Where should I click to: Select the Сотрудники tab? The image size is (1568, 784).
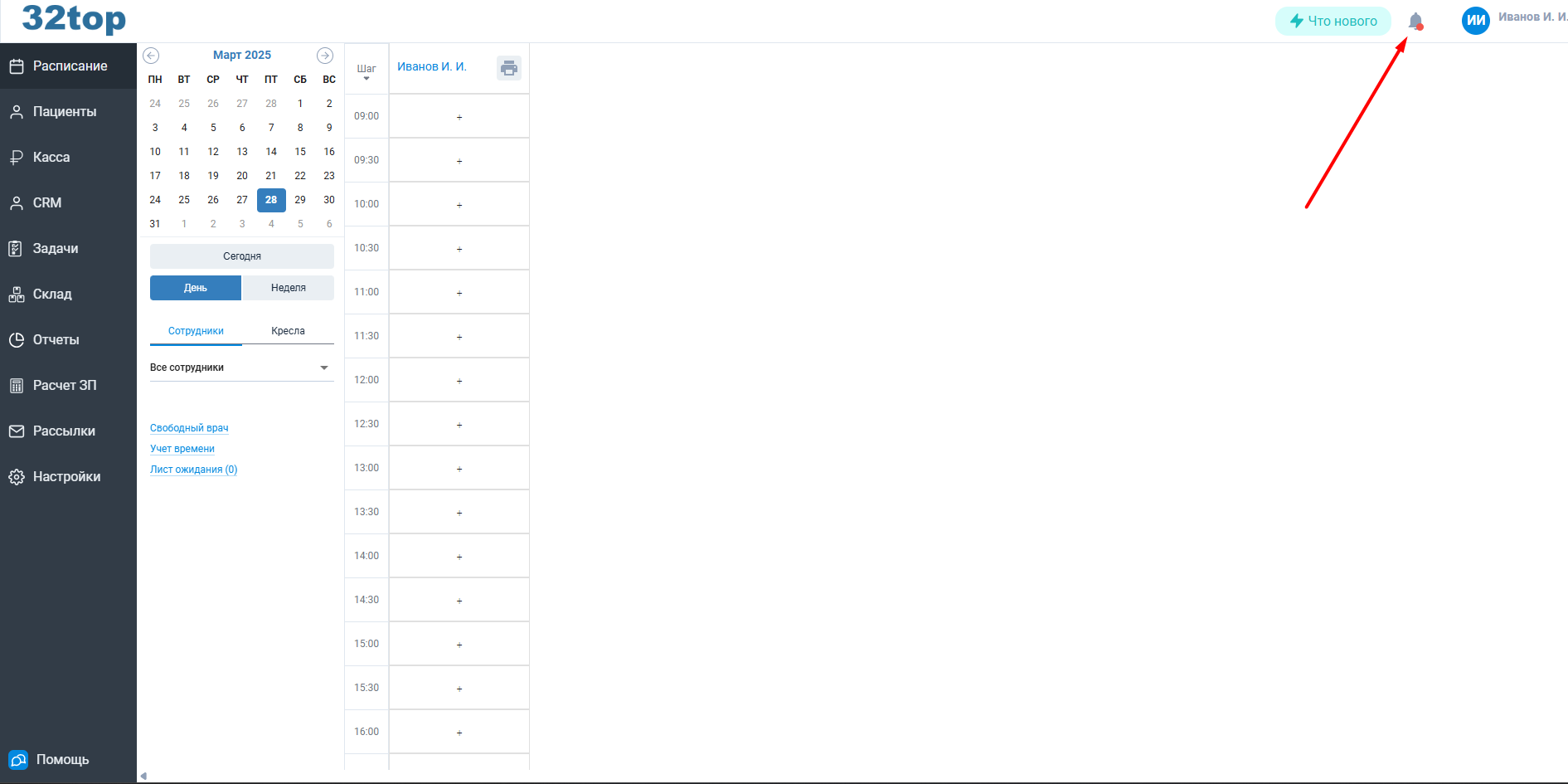196,331
